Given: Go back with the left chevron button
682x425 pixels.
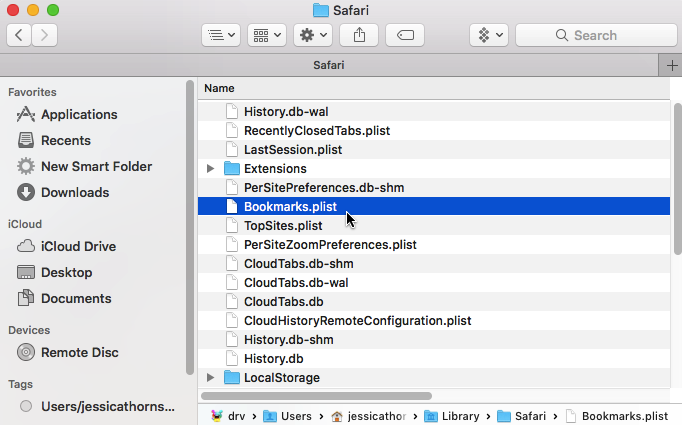Looking at the screenshot, I should click(x=19, y=35).
